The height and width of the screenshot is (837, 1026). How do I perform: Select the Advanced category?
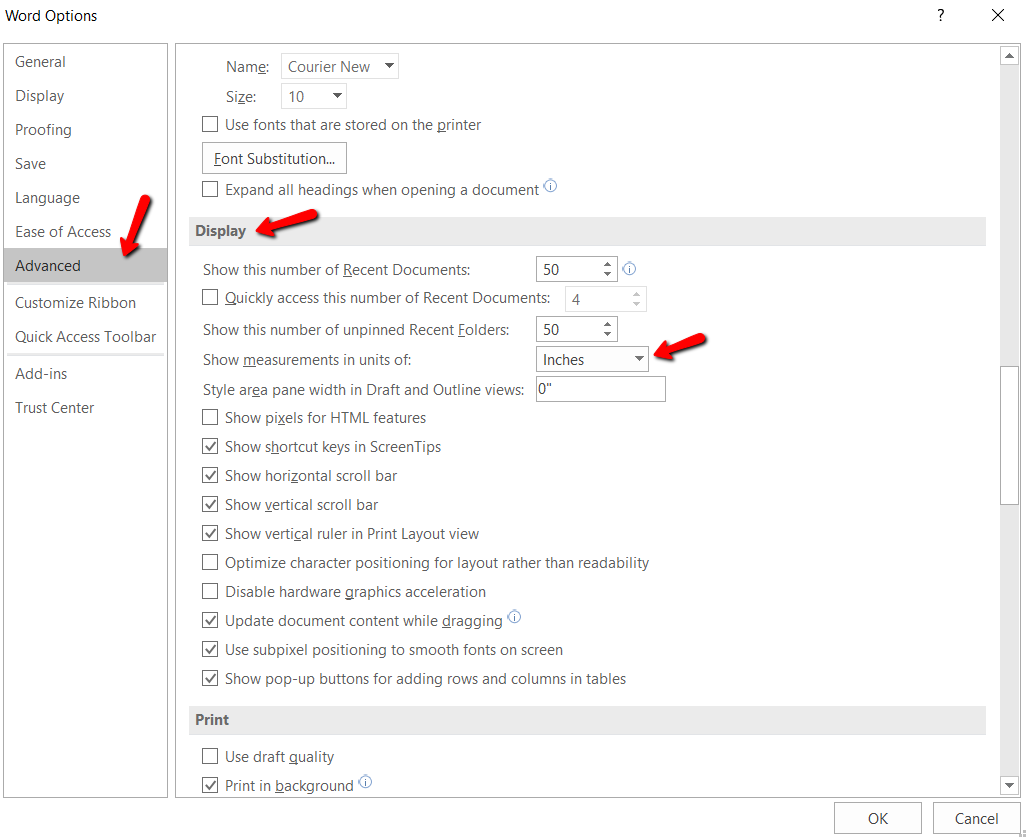(85, 266)
